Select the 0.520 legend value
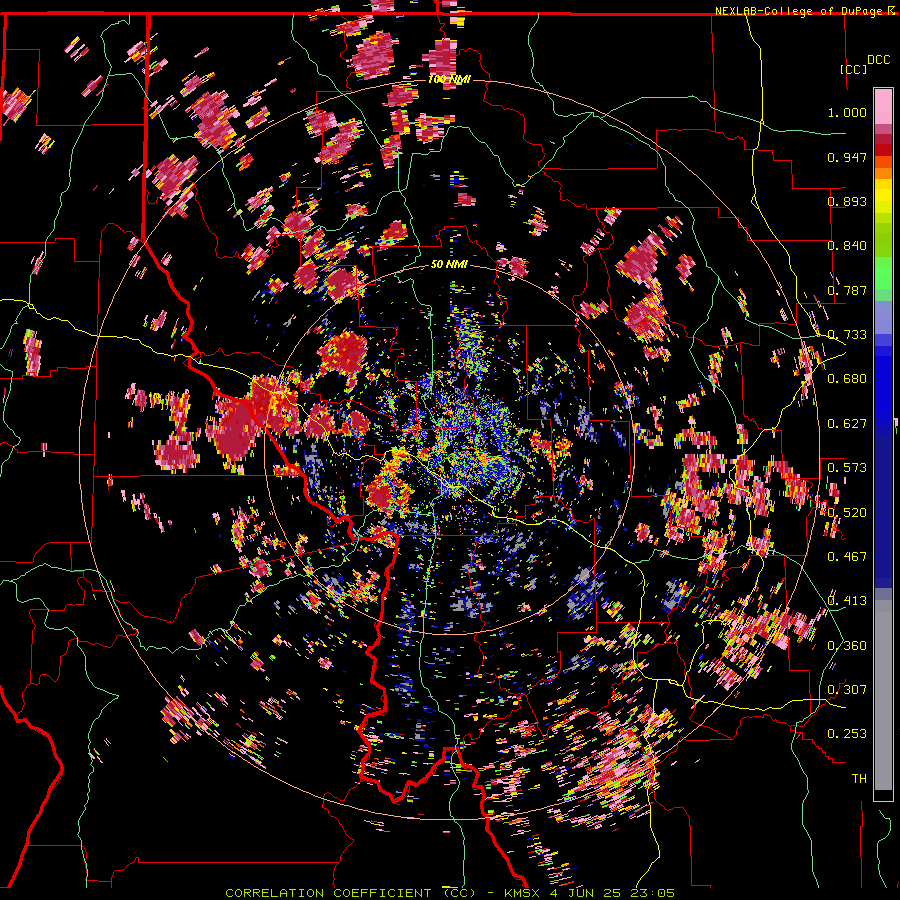Screen dimensions: 900x900 (847, 513)
